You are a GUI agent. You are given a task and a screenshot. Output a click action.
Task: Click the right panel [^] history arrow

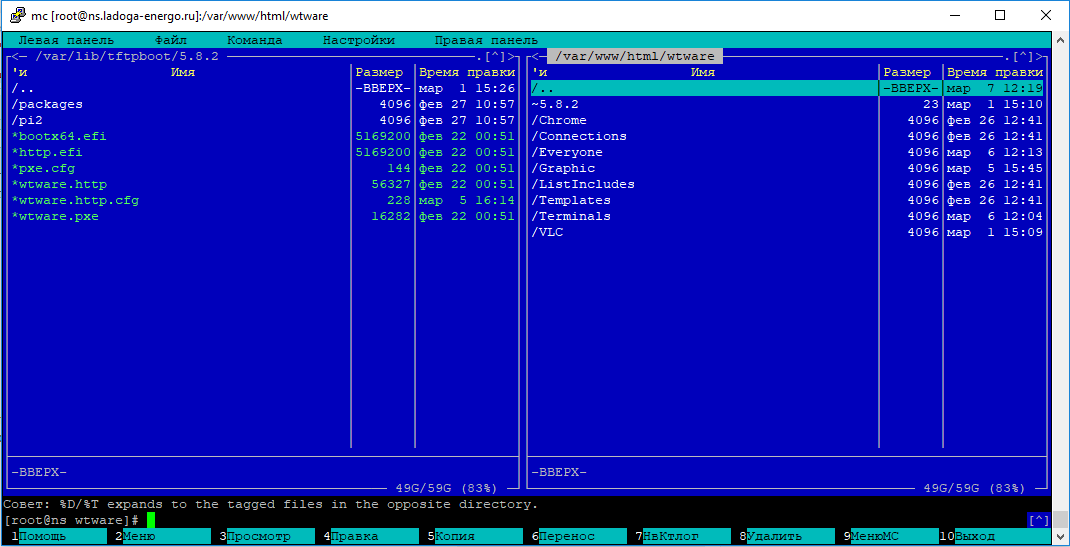tap(1023, 57)
